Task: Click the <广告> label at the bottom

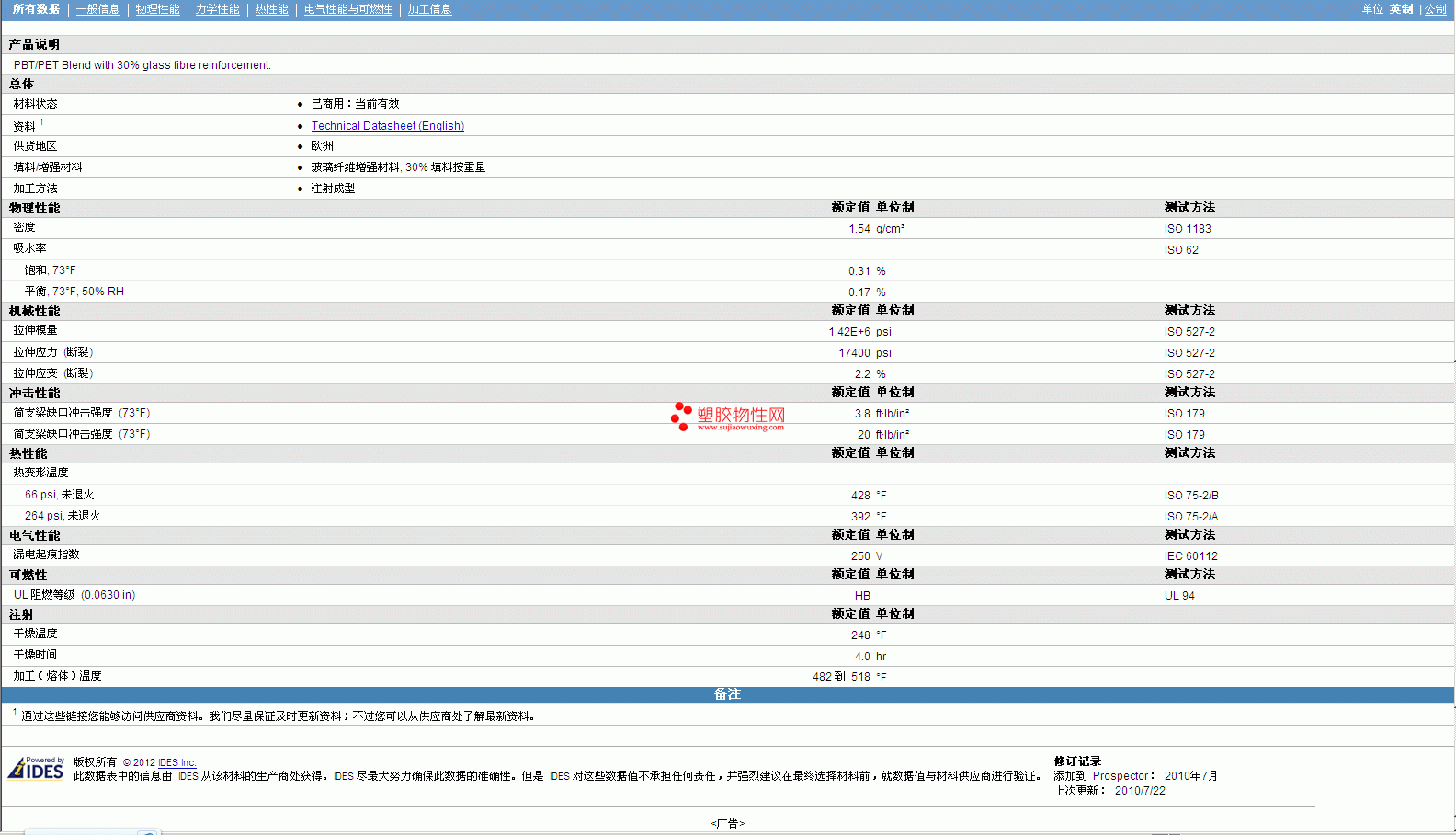Action: (x=728, y=824)
